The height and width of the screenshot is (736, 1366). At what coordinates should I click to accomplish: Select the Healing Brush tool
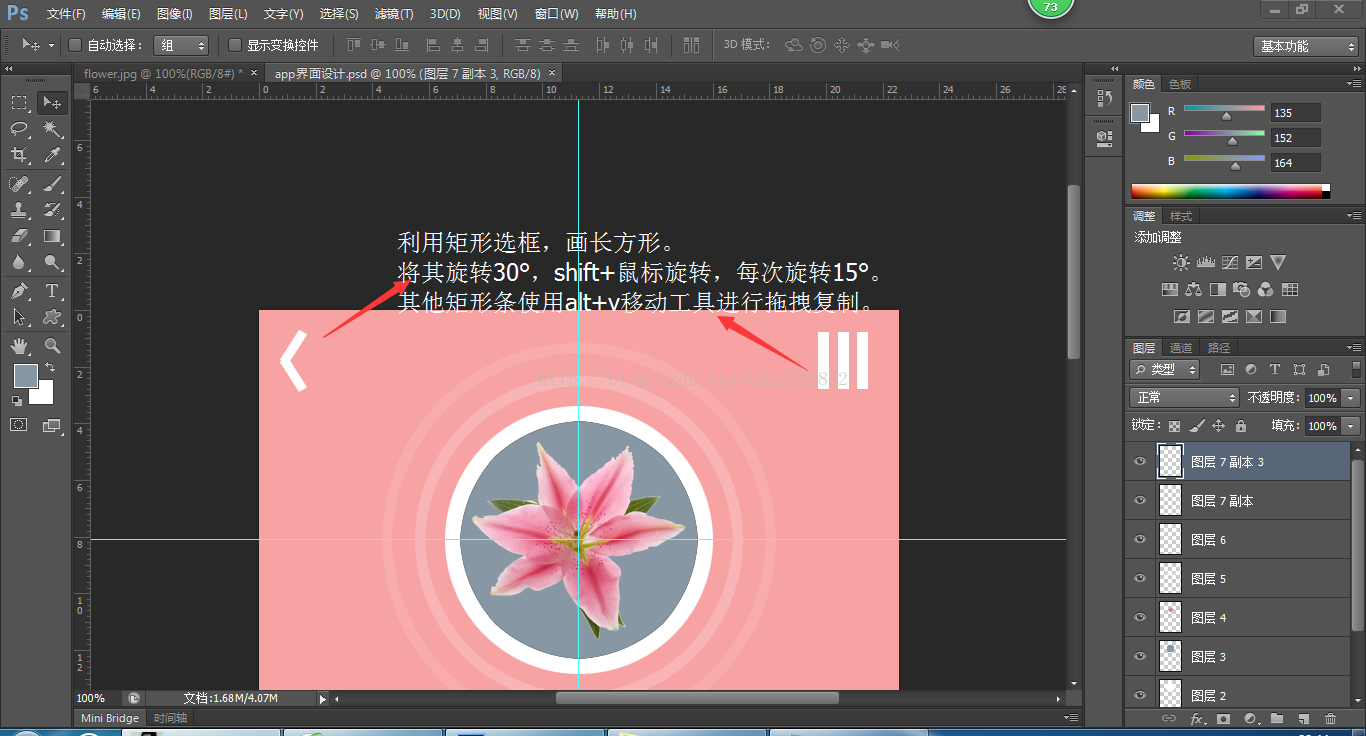pos(19,184)
